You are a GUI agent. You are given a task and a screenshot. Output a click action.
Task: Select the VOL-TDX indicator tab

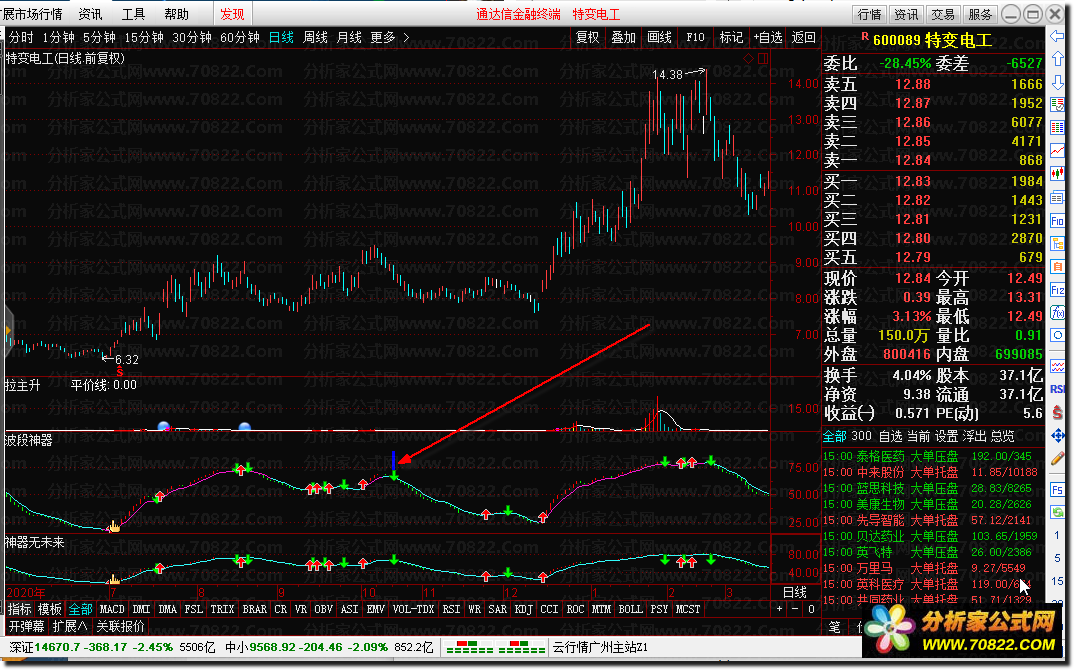[x=413, y=609]
